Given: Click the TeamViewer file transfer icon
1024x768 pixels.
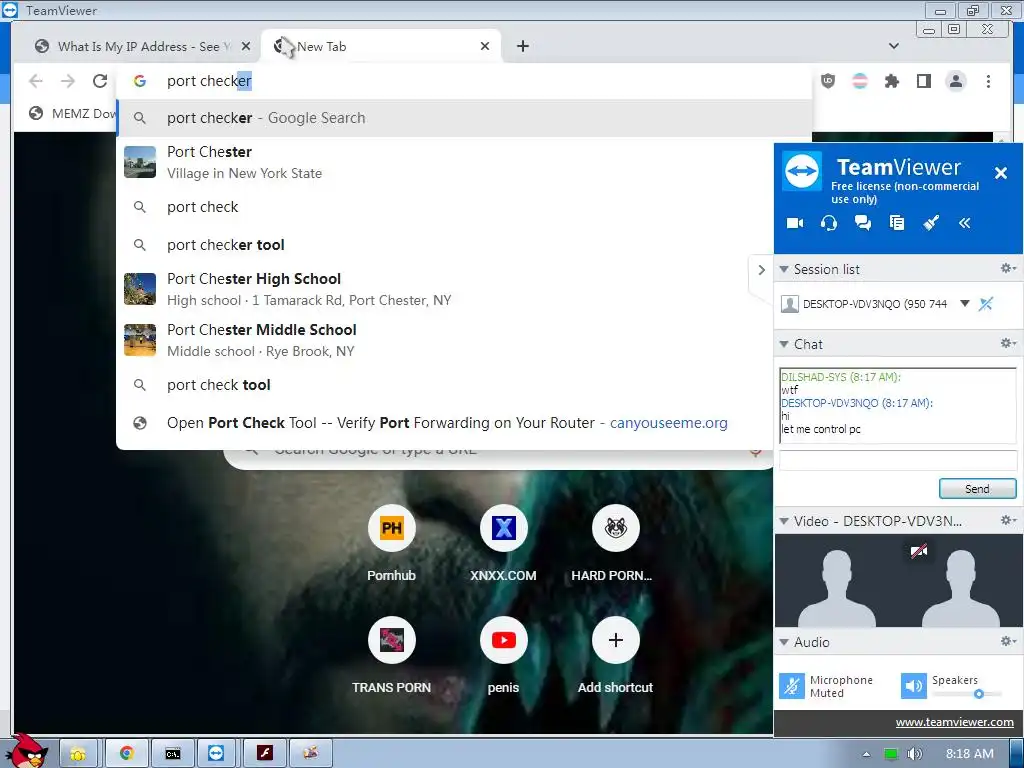Looking at the screenshot, I should pos(897,223).
